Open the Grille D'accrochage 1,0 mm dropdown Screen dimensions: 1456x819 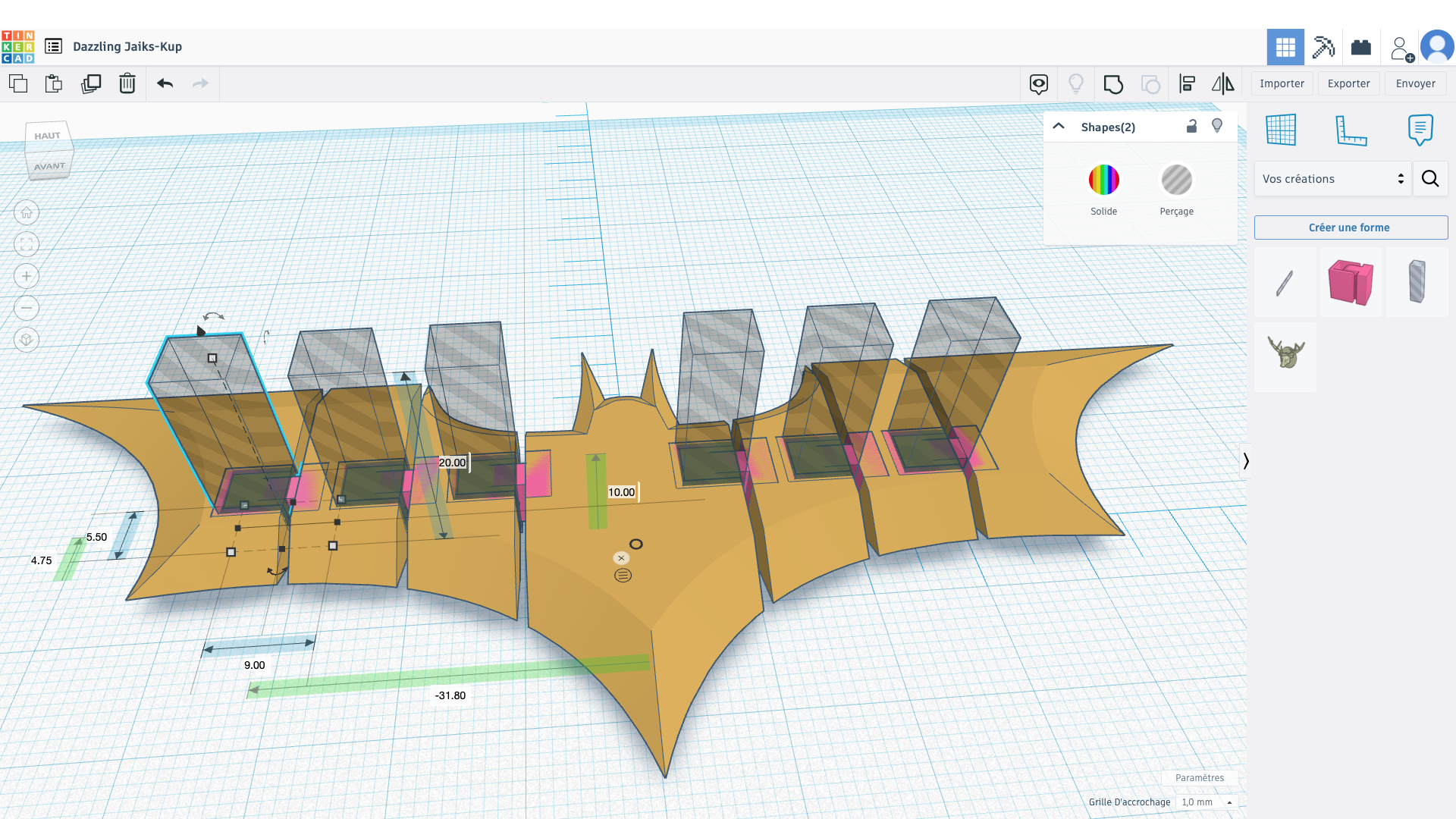pyautogui.click(x=1206, y=802)
